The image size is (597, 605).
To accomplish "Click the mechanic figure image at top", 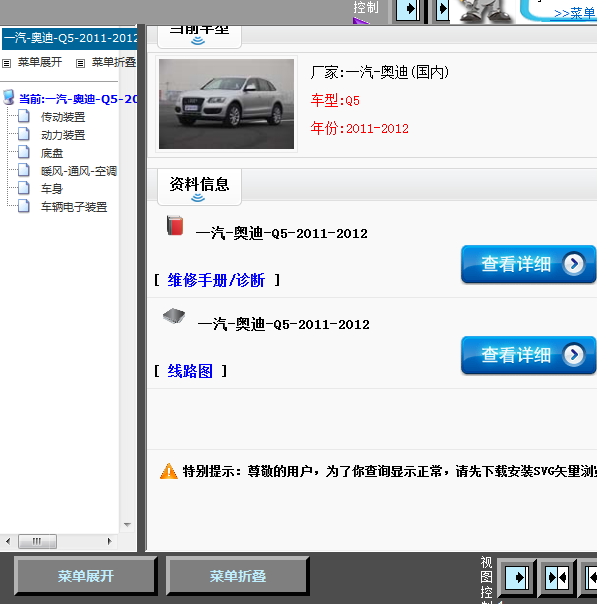I will tap(486, 11).
